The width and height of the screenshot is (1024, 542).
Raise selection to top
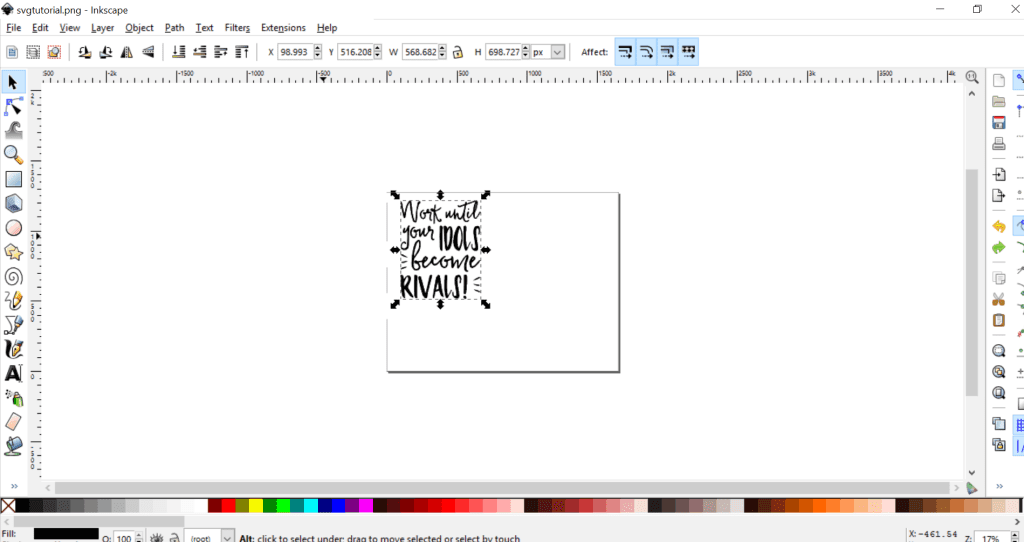coord(242,52)
